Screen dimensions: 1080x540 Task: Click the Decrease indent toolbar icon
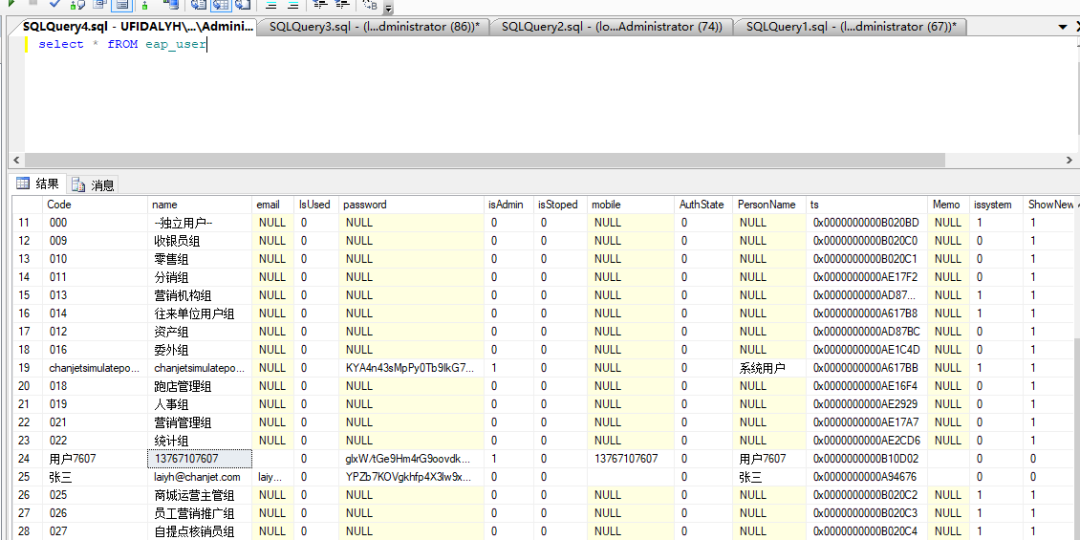[319, 4]
